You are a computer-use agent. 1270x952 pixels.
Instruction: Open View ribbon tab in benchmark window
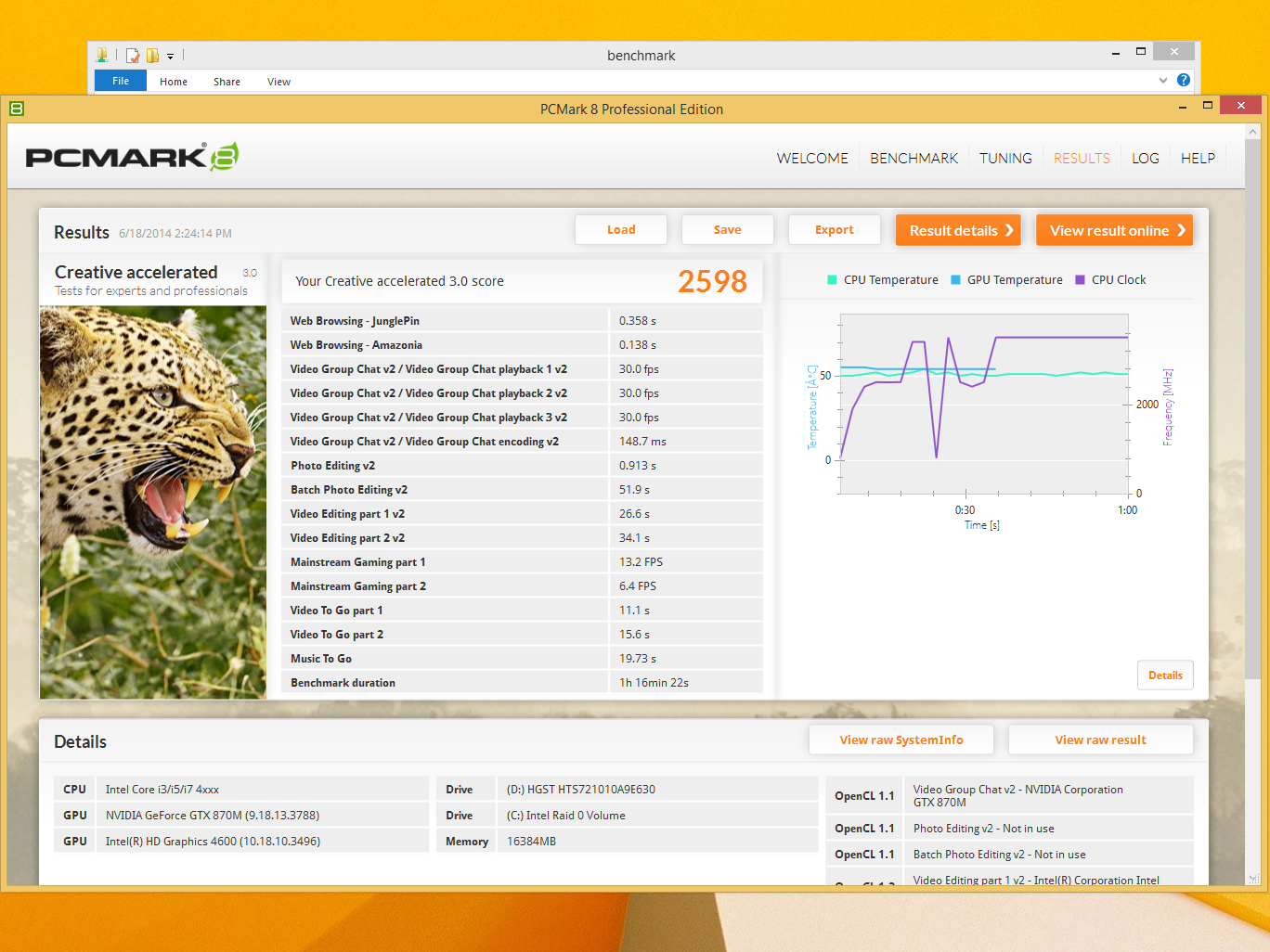[x=279, y=82]
